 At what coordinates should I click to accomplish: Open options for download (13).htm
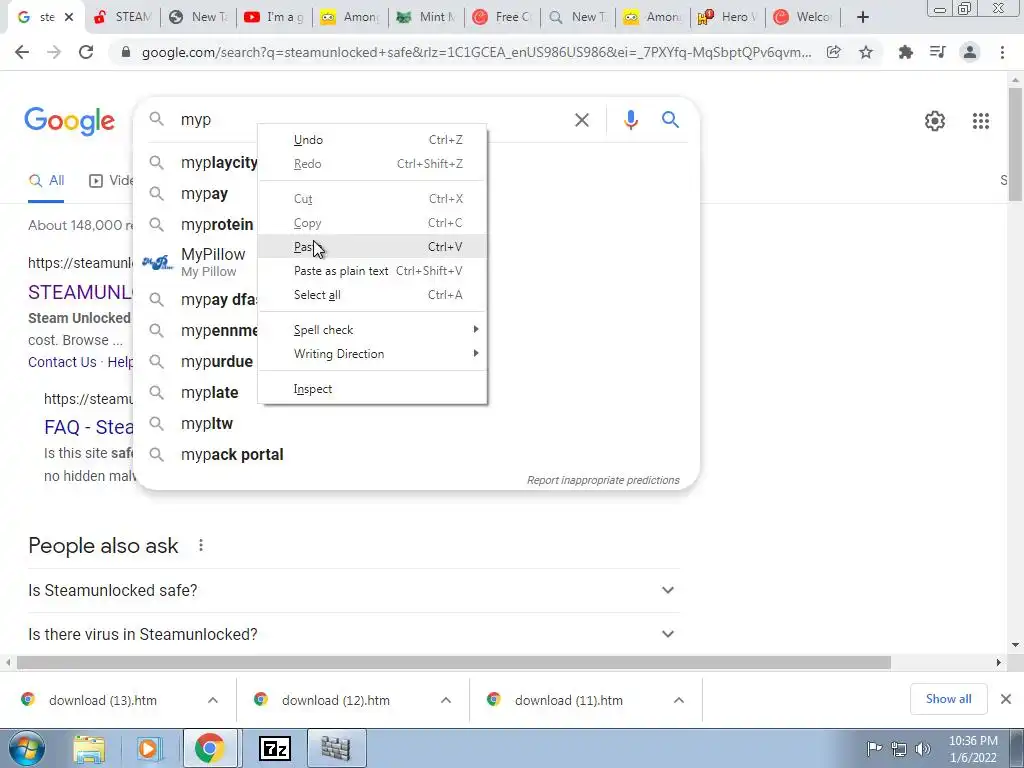pyautogui.click(x=213, y=700)
